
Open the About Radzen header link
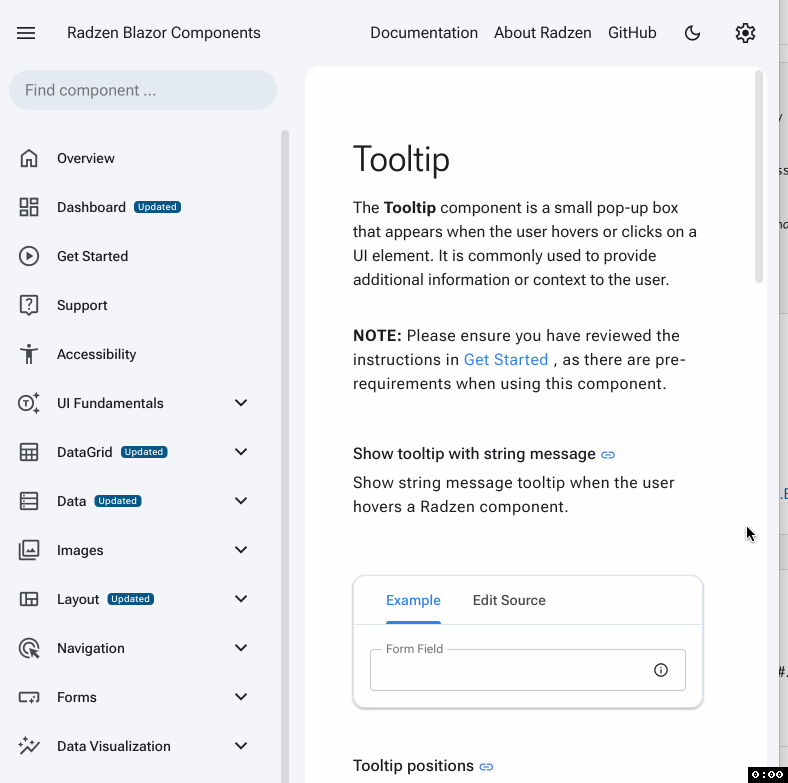click(x=542, y=33)
